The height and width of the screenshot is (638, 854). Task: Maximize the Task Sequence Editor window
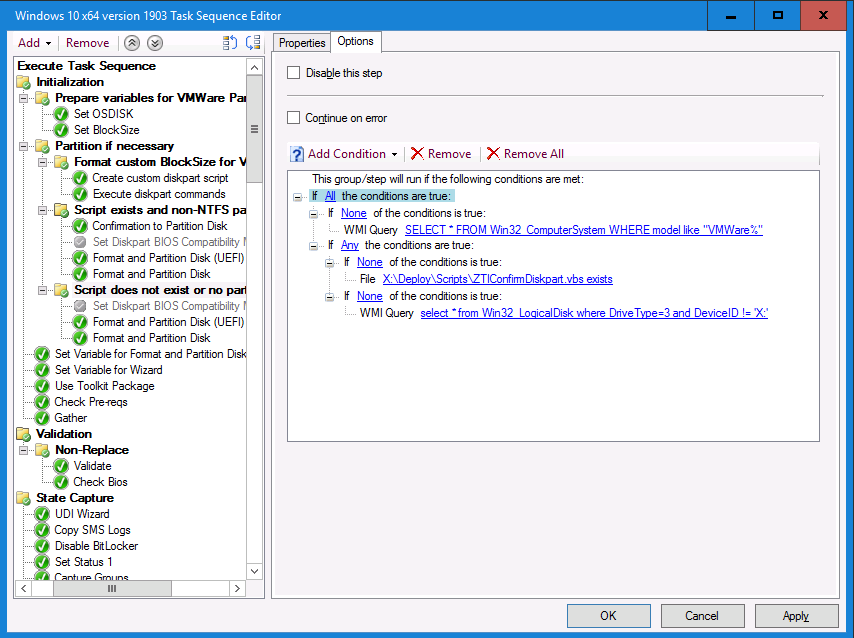tap(778, 16)
